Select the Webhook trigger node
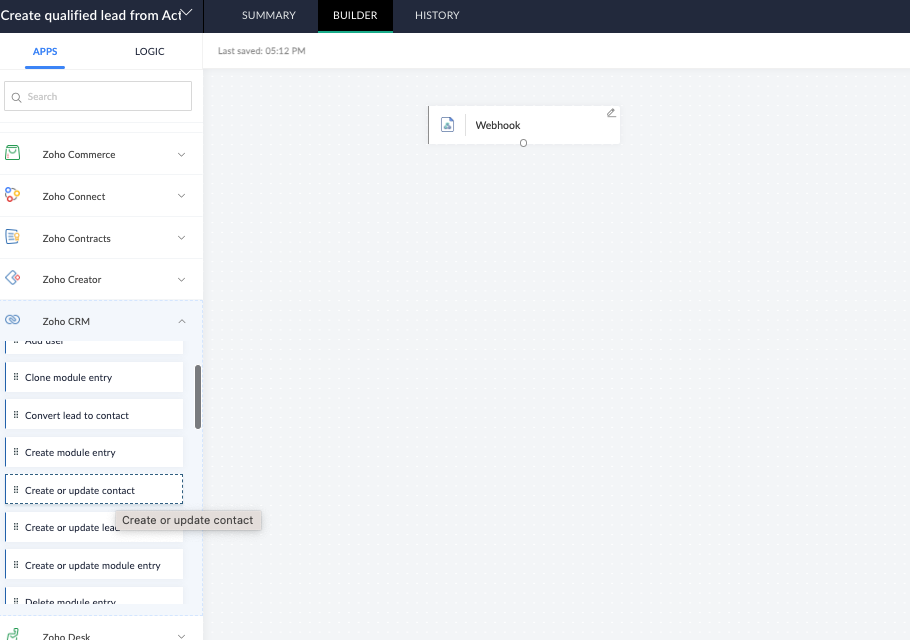Viewport: 910px width, 640px height. [x=524, y=125]
